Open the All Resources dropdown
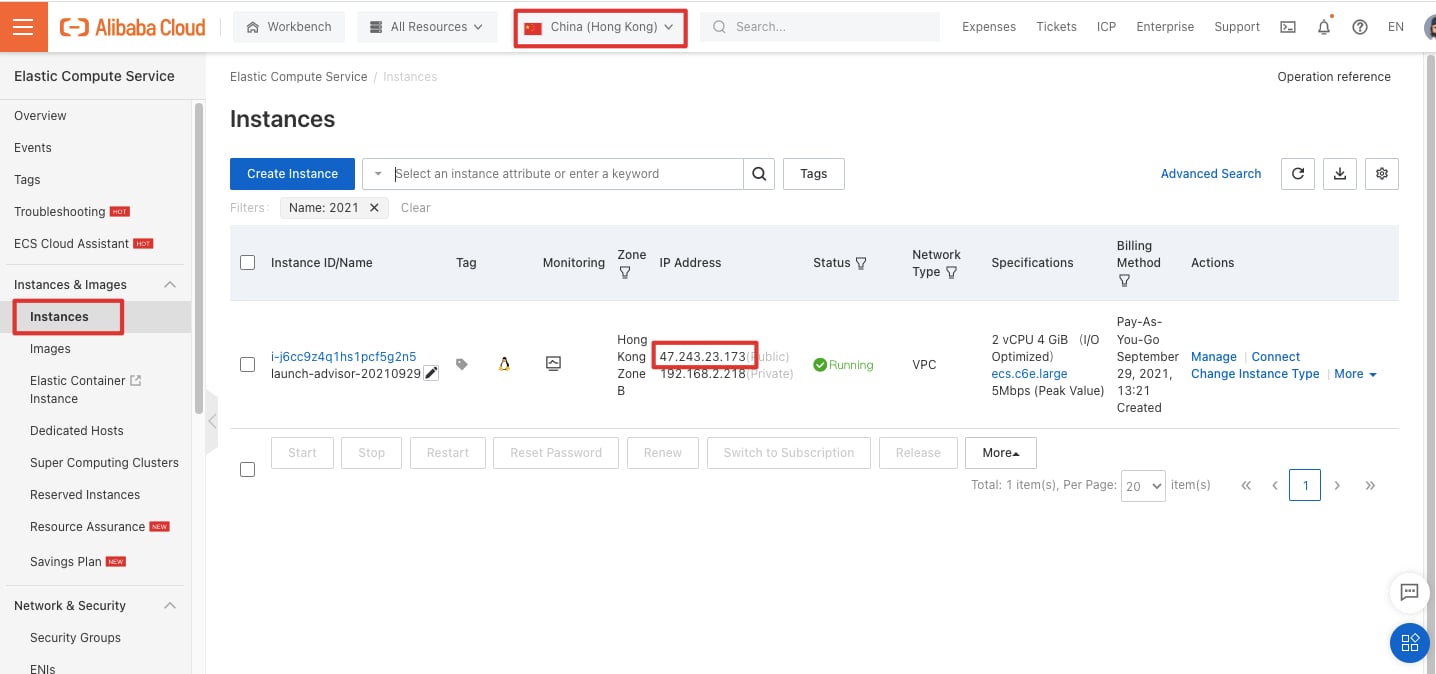The height and width of the screenshot is (674, 1436). 427,27
